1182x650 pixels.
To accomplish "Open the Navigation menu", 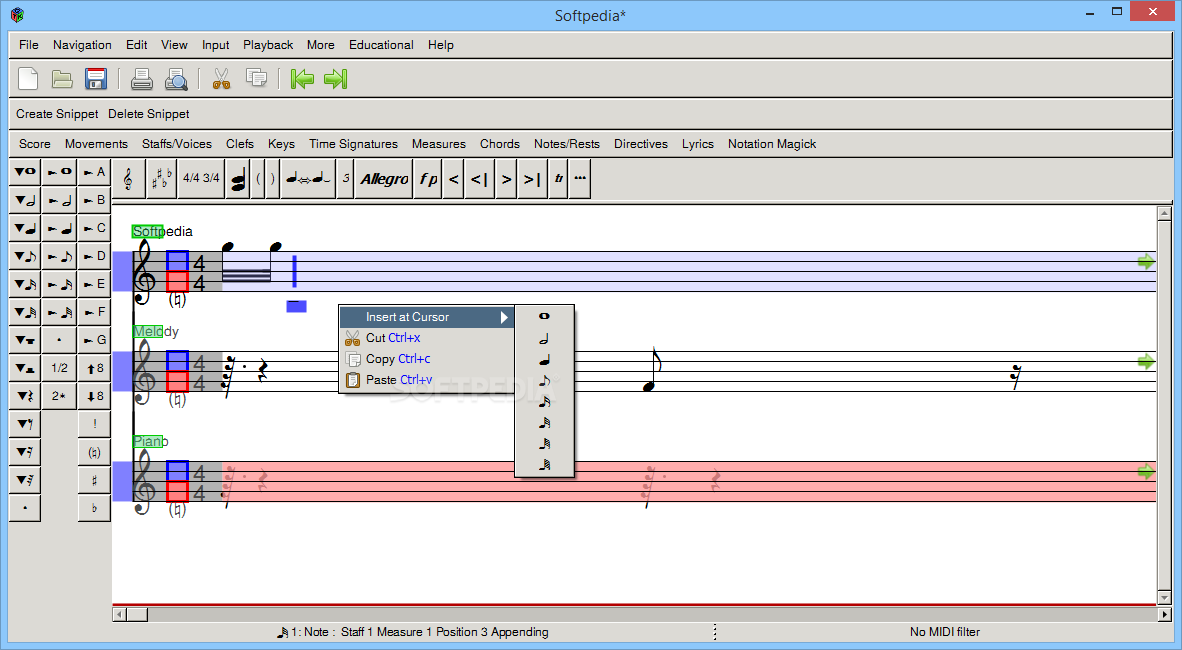I will (82, 44).
